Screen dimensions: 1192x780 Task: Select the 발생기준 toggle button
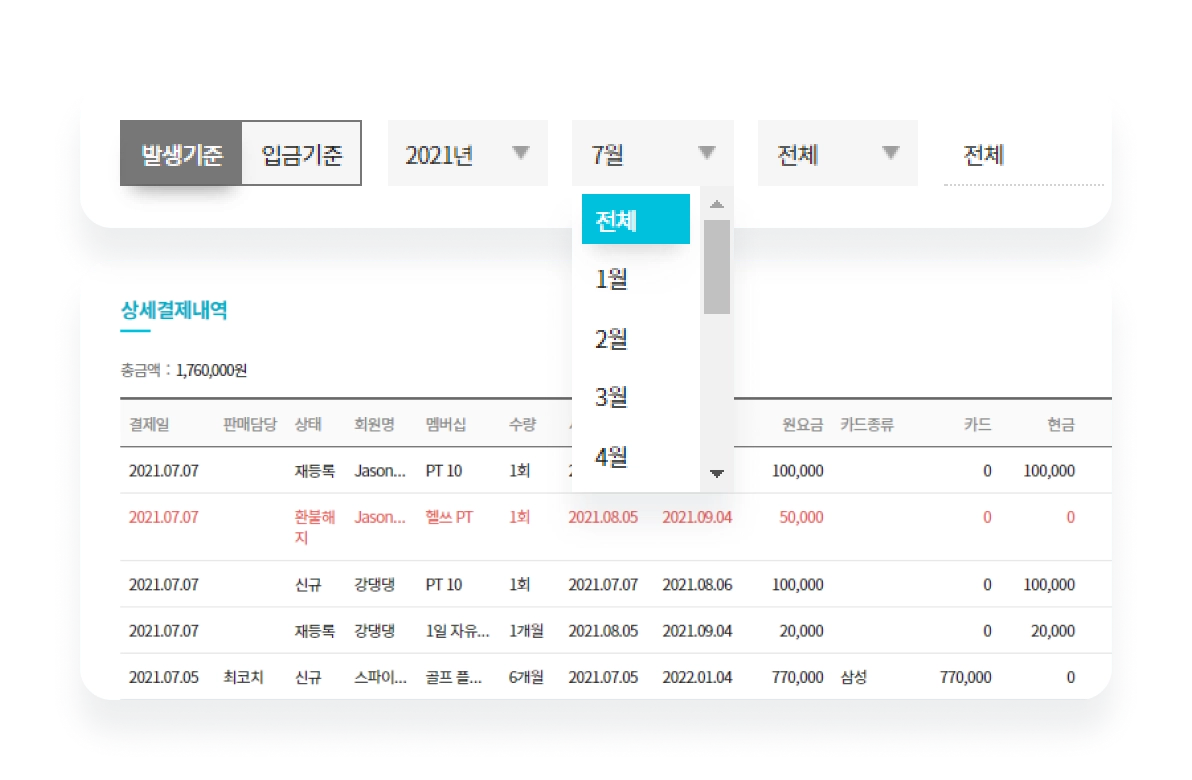(x=181, y=153)
